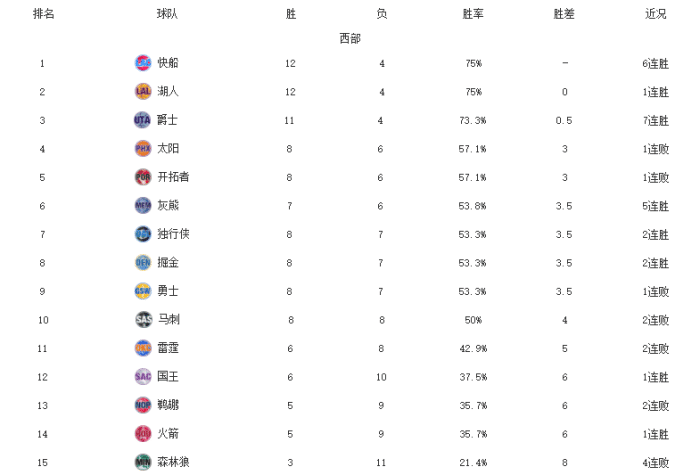Click the 近况 column header
Image resolution: width=700 pixels, height=475 pixels.
point(656,14)
